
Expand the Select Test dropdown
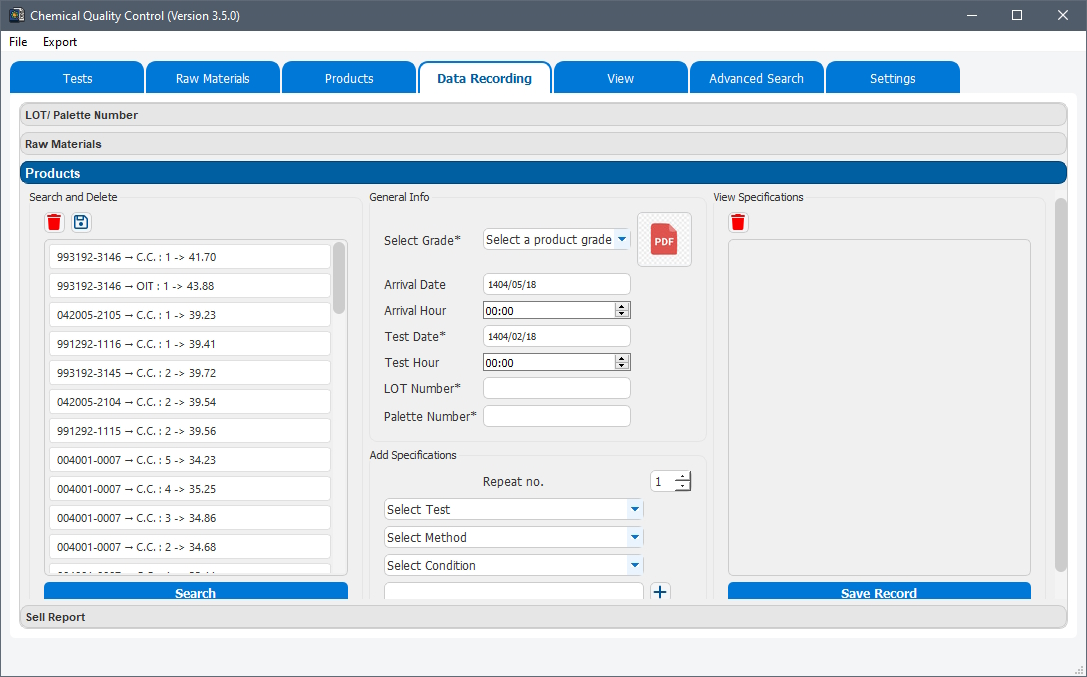point(513,510)
